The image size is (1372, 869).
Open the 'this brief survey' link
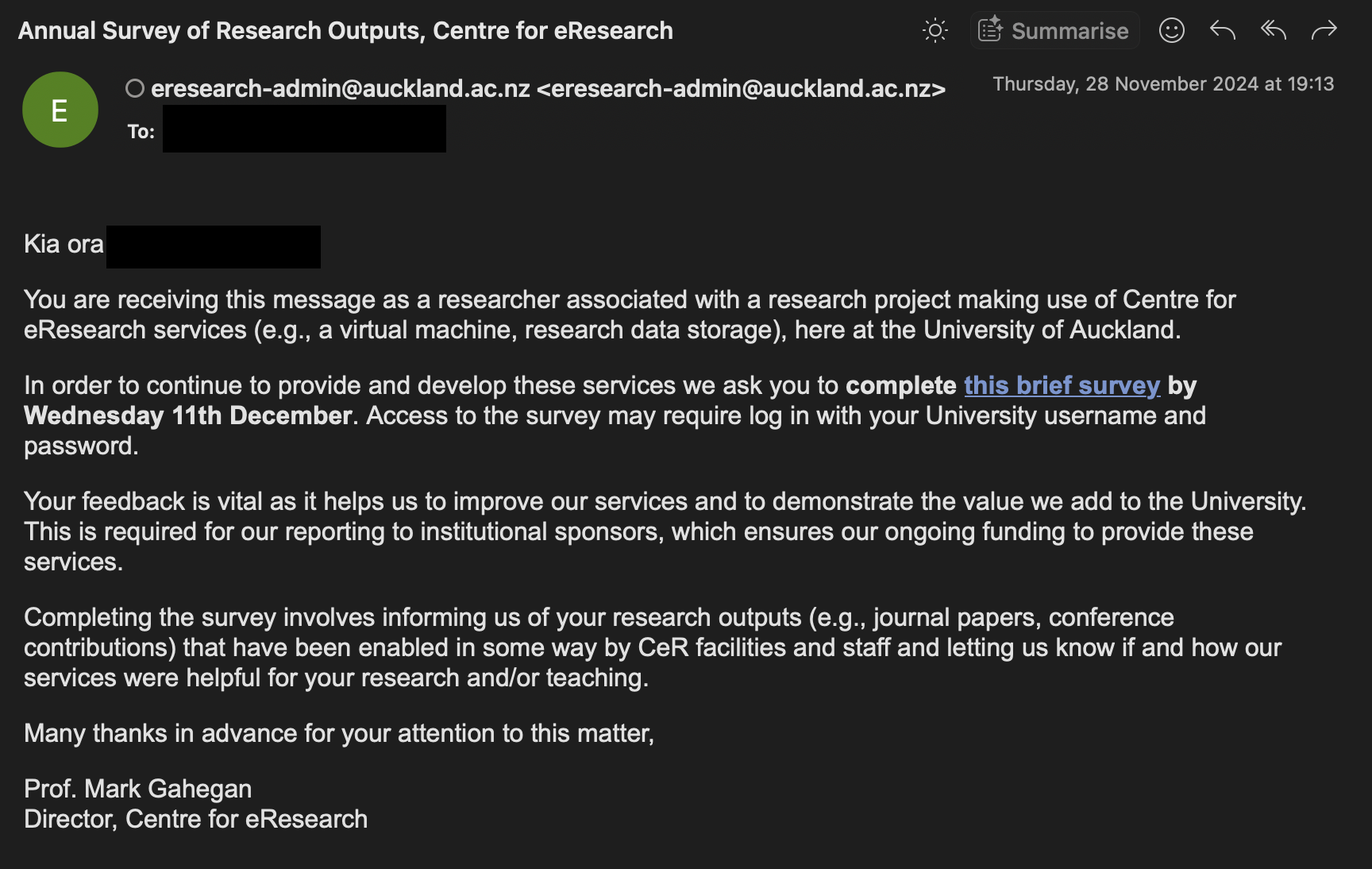tap(1062, 385)
